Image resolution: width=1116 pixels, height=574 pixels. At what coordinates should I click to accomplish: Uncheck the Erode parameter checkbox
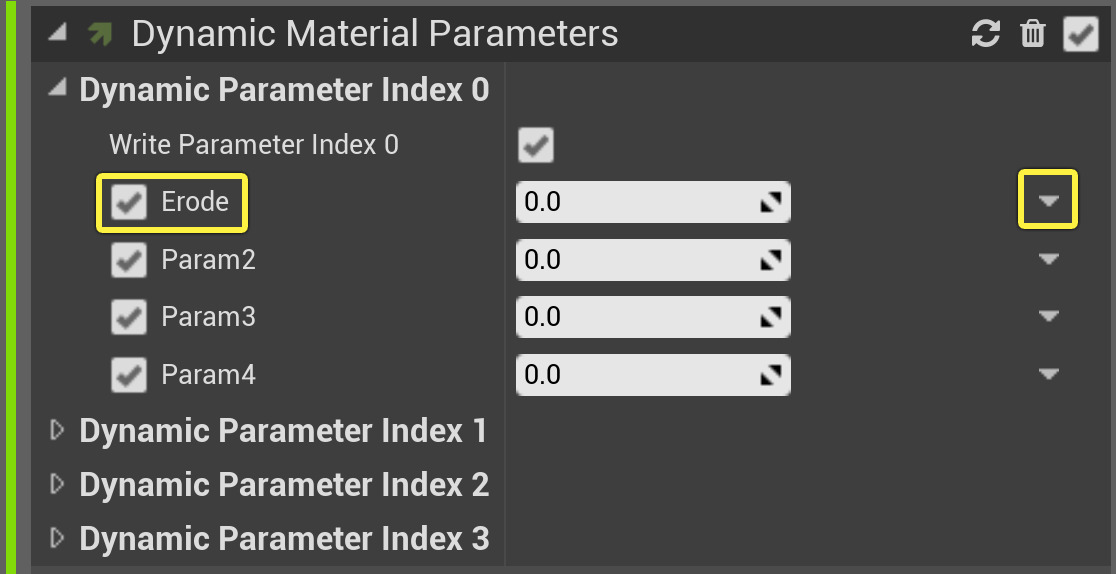pyautogui.click(x=129, y=203)
